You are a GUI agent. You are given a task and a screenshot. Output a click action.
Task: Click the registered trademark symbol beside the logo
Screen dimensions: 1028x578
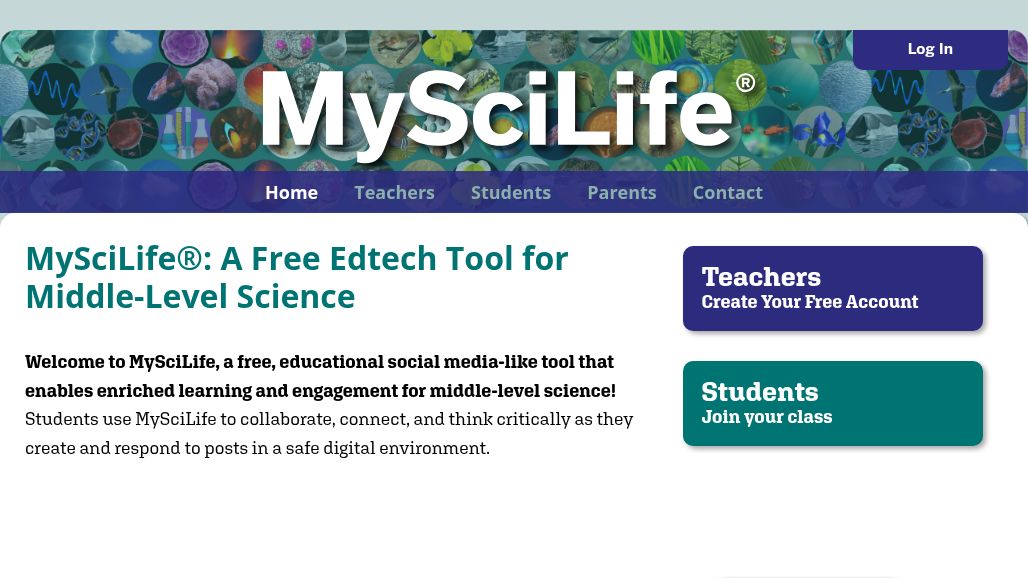745,84
